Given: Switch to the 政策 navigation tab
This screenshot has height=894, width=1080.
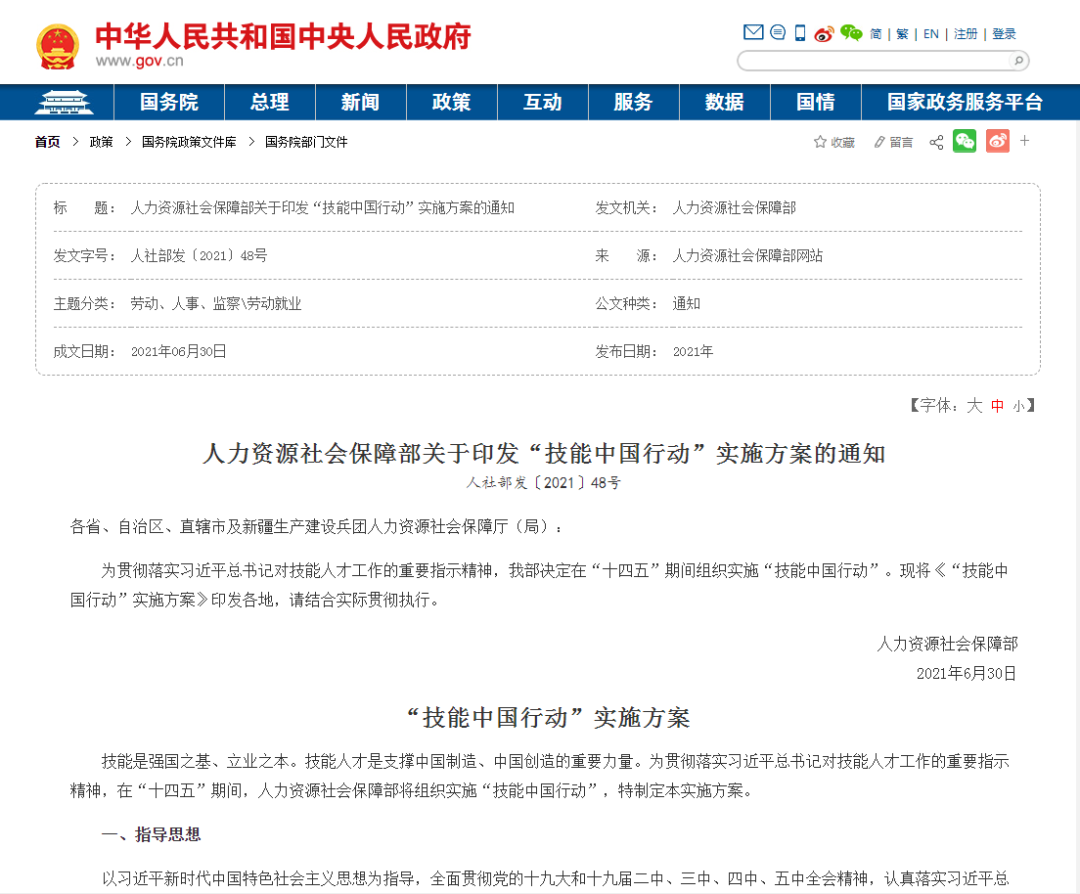Looking at the screenshot, I should point(451,101).
